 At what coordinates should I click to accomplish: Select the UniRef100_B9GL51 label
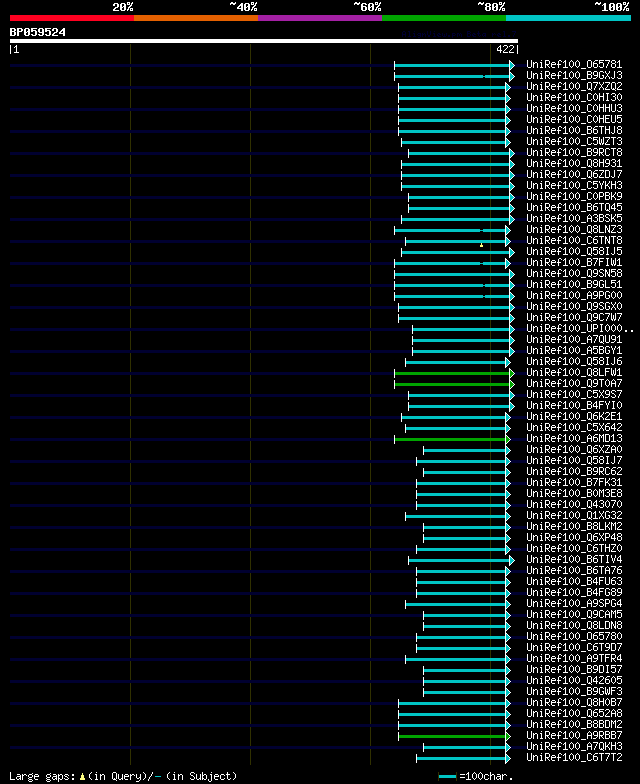[x=574, y=284]
